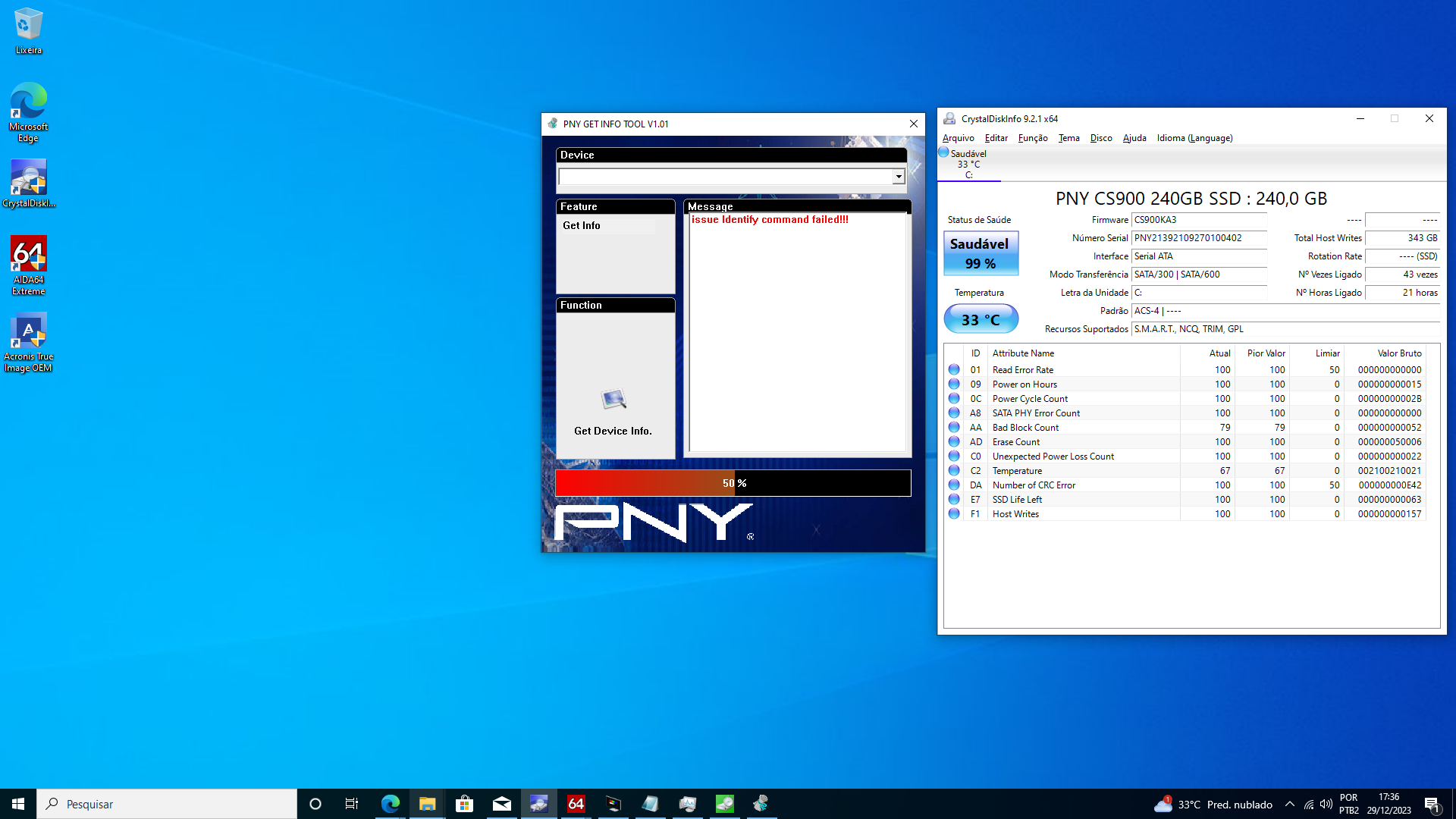Open the notification center icon
The height and width of the screenshot is (819, 1456).
[x=1432, y=805]
